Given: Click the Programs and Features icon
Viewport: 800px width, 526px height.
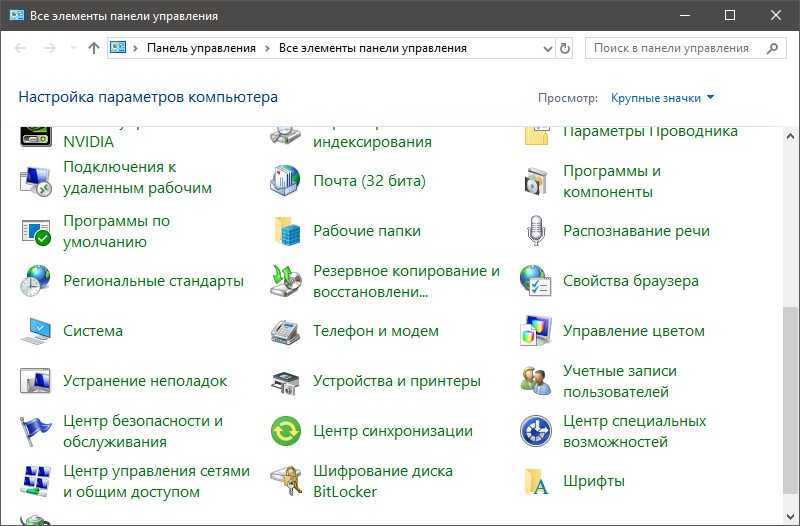Looking at the screenshot, I should click(x=536, y=181).
